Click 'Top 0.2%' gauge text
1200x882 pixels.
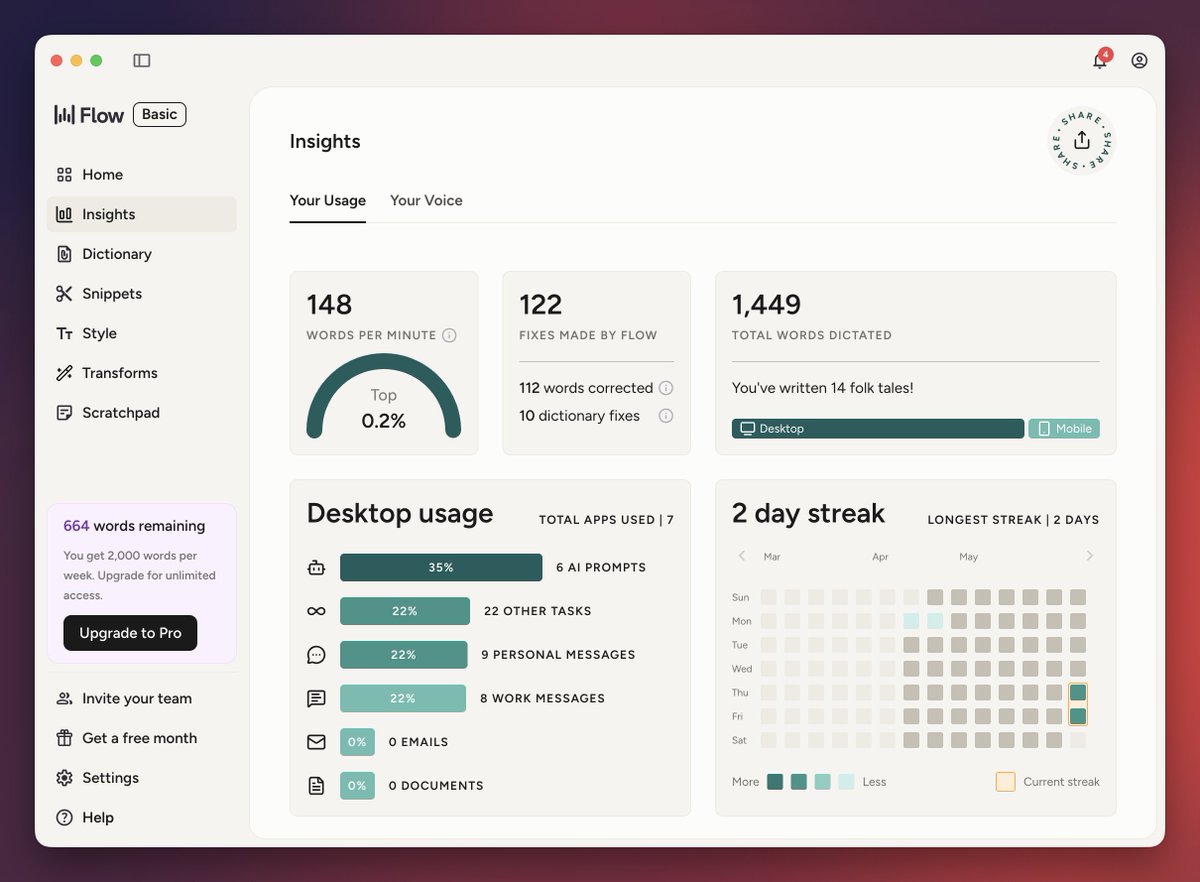384,408
